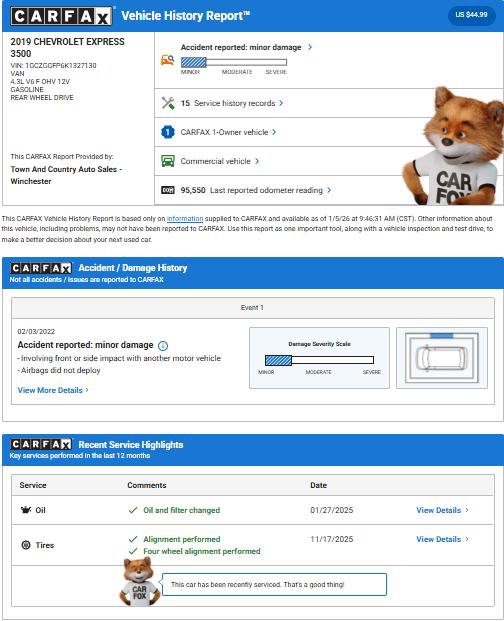The image size is (504, 621).
Task: Click the accident car icon with magnifier
Action: 167,60
